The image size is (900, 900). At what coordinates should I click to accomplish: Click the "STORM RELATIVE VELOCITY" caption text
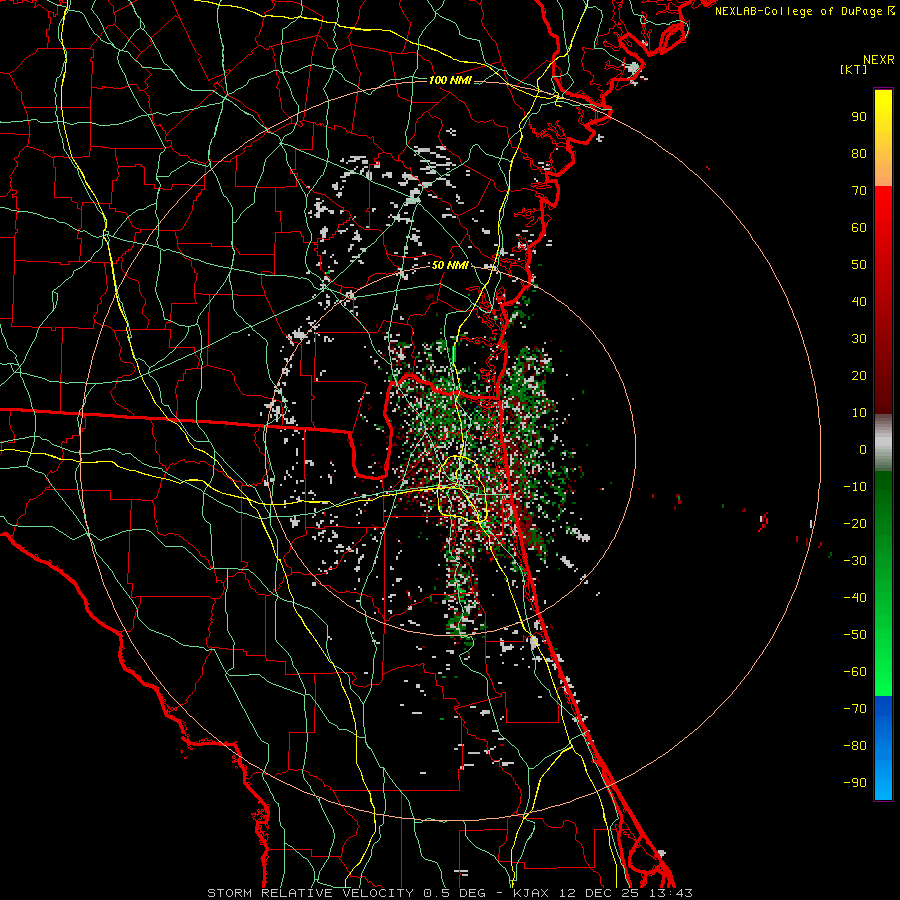point(310,893)
